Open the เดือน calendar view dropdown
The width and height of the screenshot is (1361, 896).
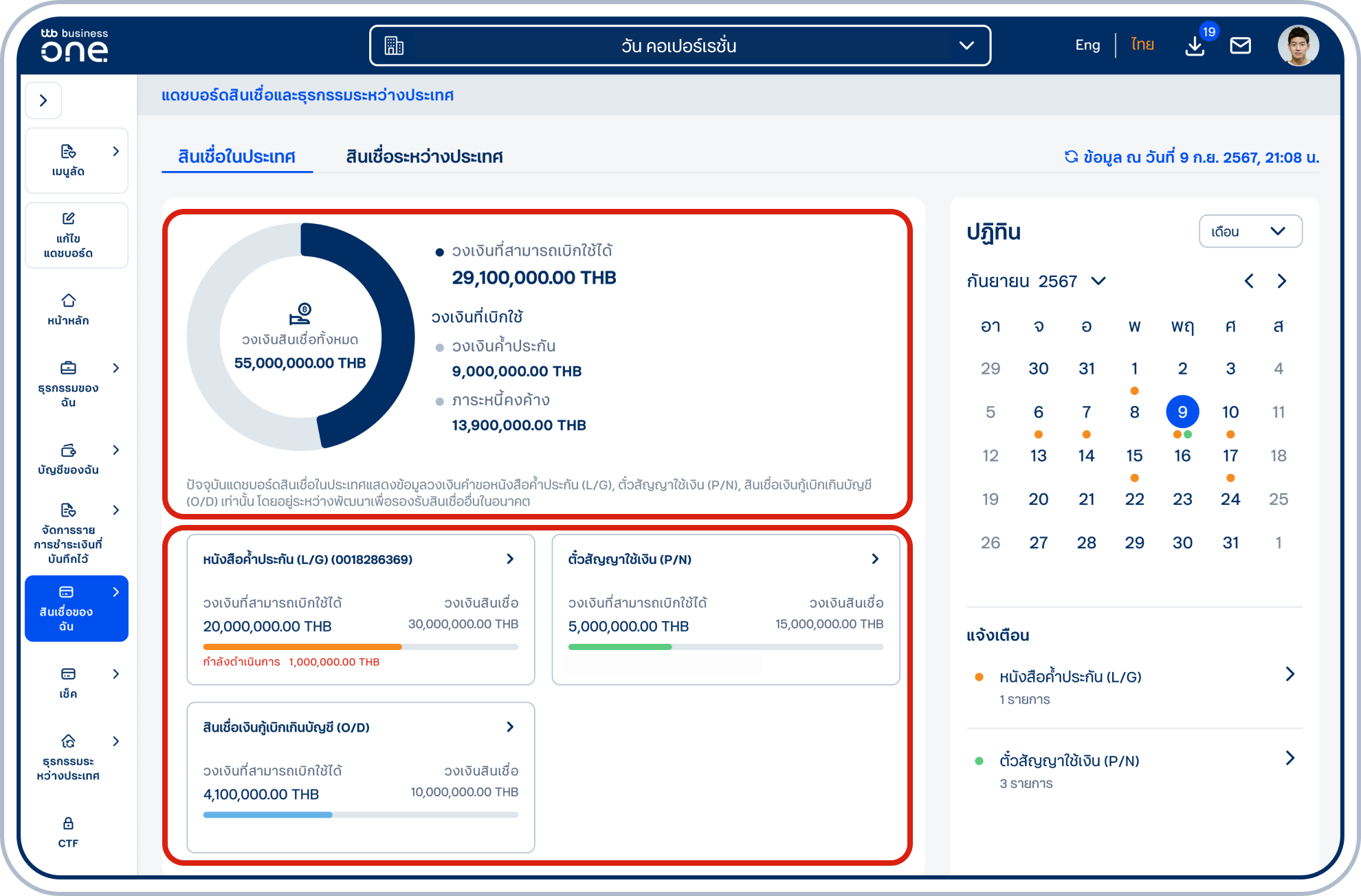click(x=1250, y=232)
